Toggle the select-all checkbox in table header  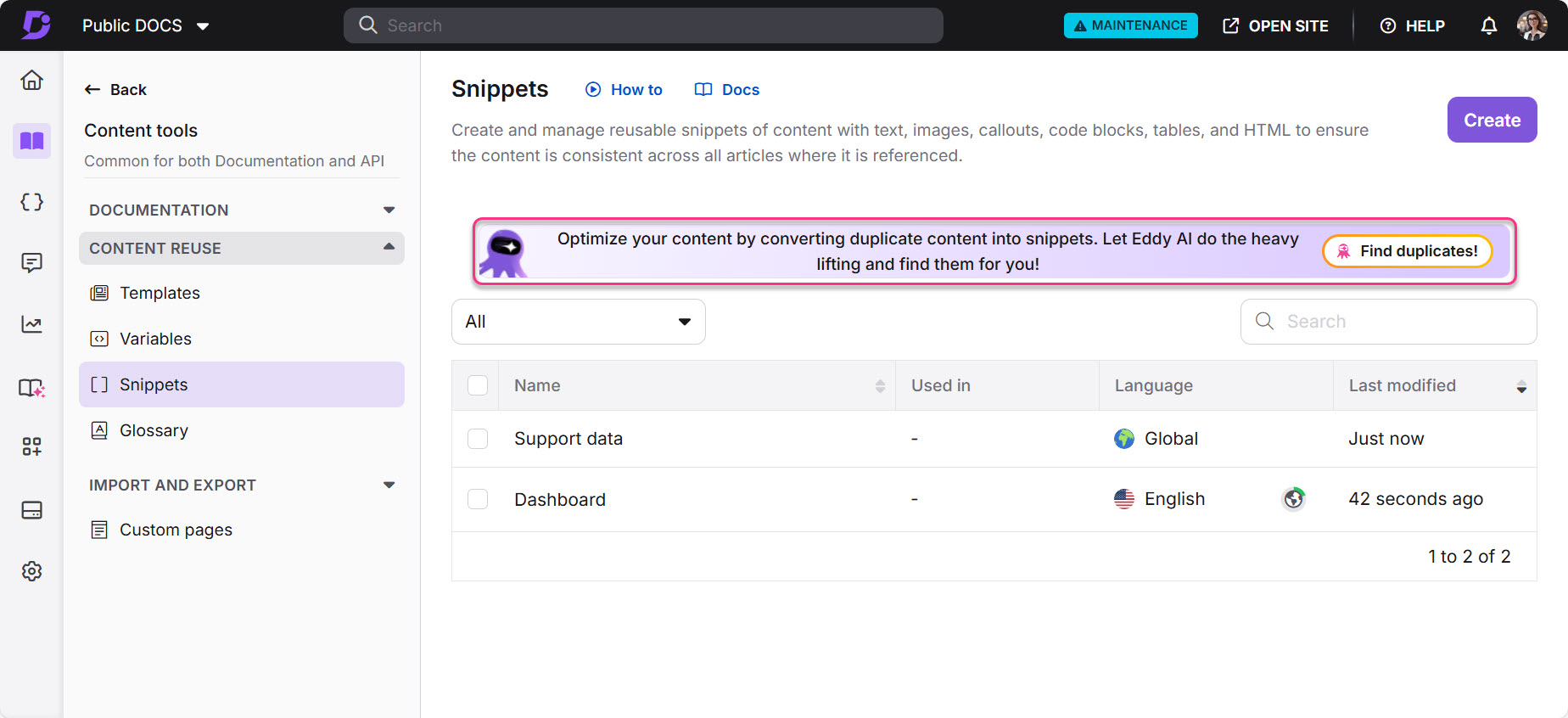478,385
